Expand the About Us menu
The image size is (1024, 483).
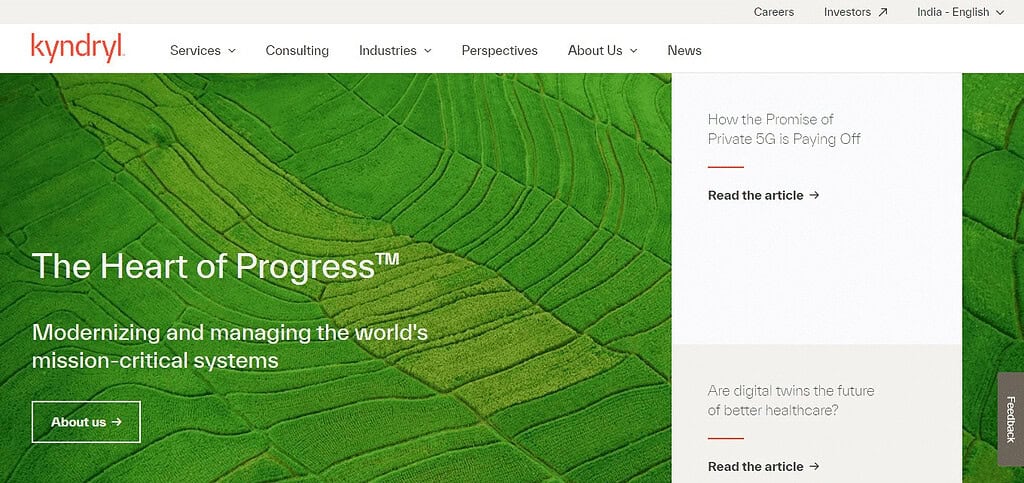point(602,50)
